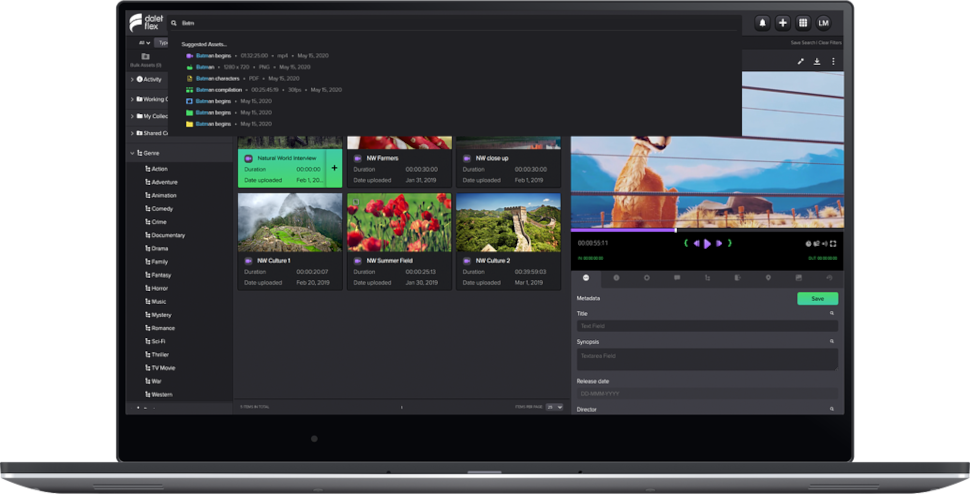Viewport: 970px width, 494px height.
Task: Click the Title text field
Action: [x=707, y=326]
